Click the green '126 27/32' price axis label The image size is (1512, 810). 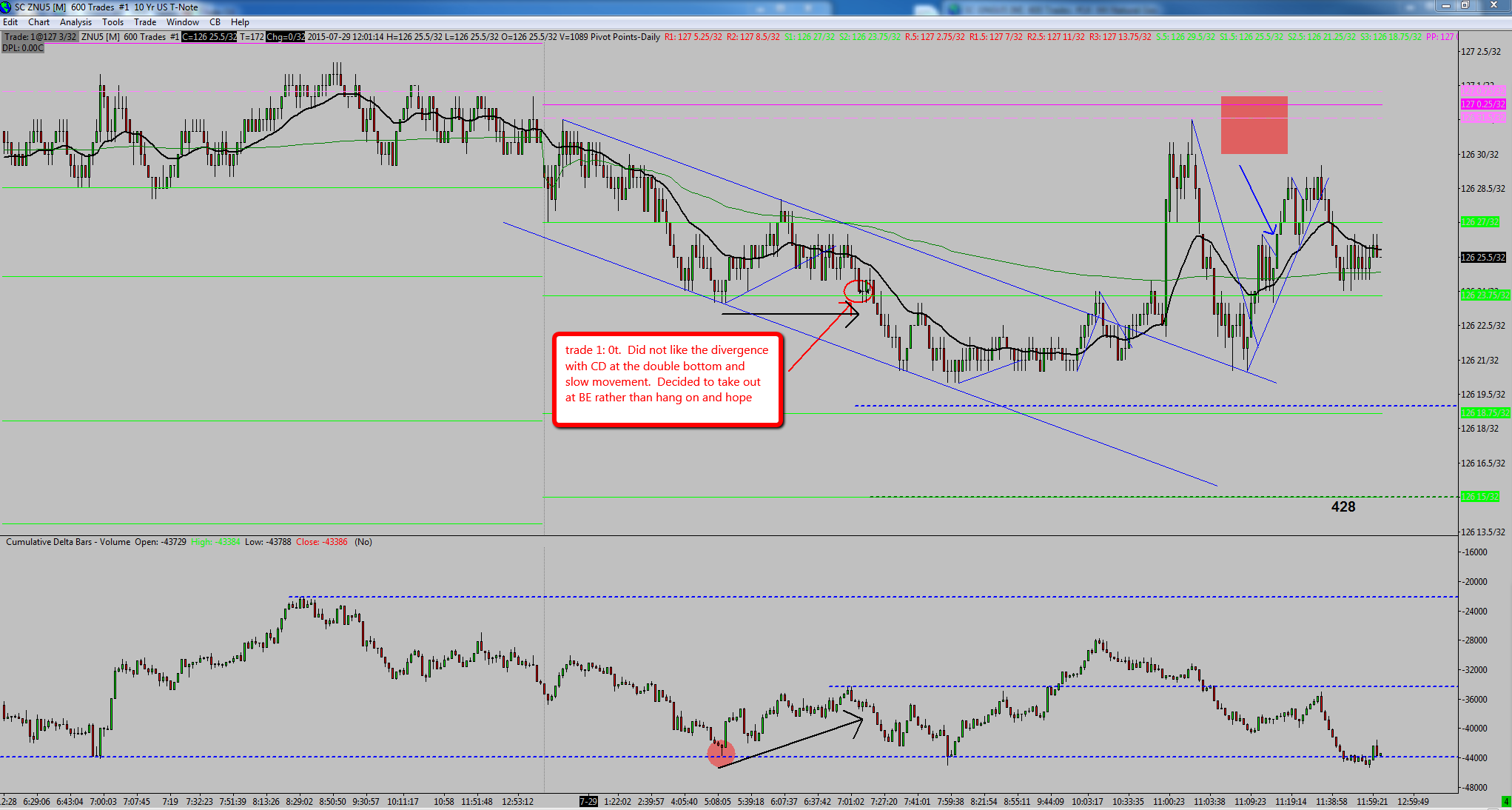tap(1479, 222)
